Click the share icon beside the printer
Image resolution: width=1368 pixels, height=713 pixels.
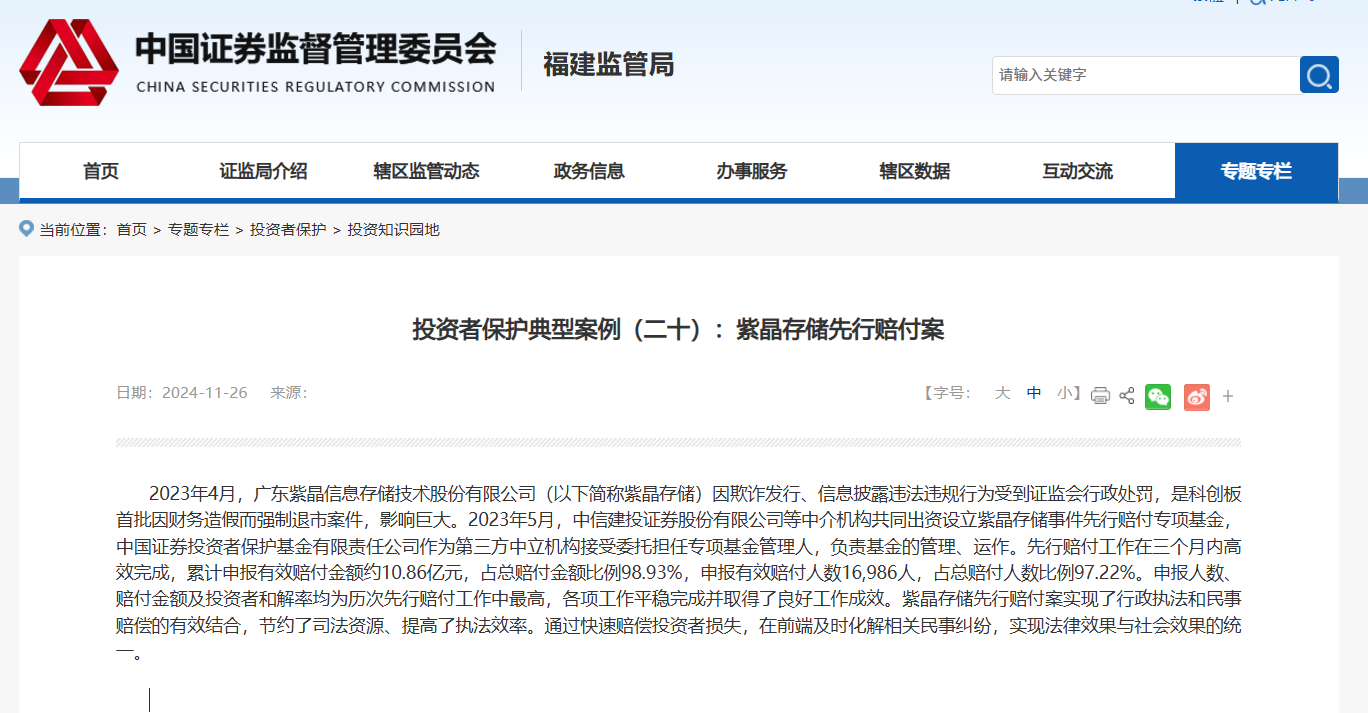click(x=1127, y=395)
